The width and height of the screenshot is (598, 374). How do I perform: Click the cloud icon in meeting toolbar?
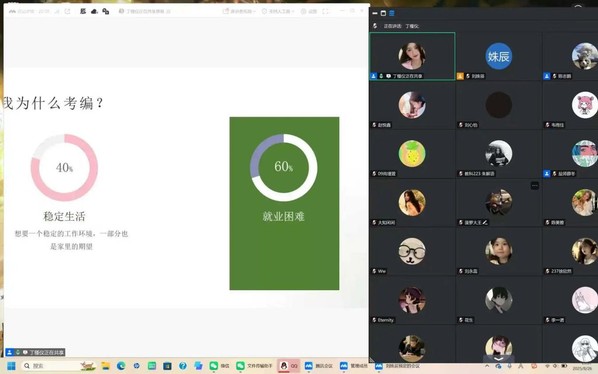point(94,11)
